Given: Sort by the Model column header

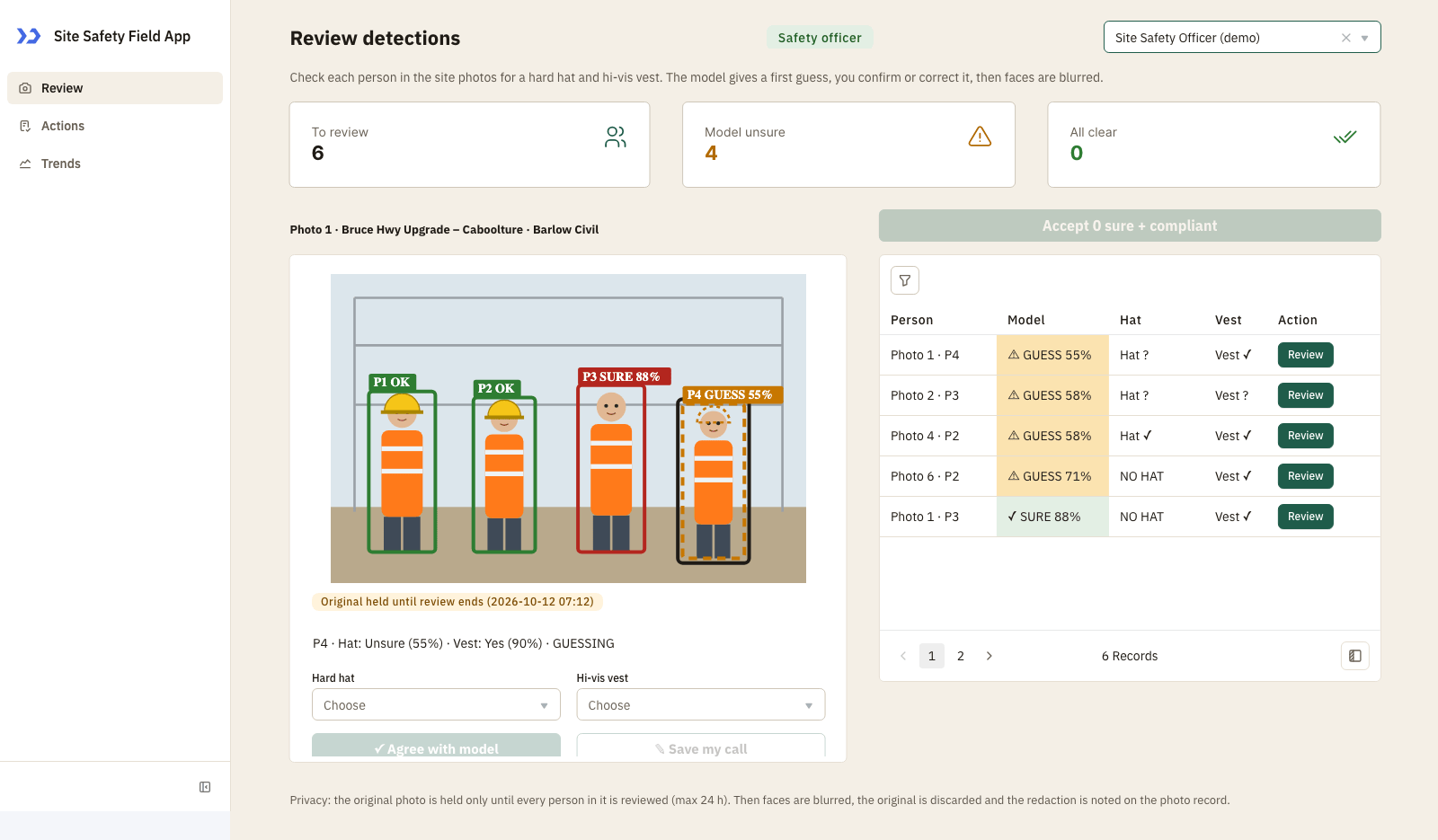Looking at the screenshot, I should coord(1026,320).
